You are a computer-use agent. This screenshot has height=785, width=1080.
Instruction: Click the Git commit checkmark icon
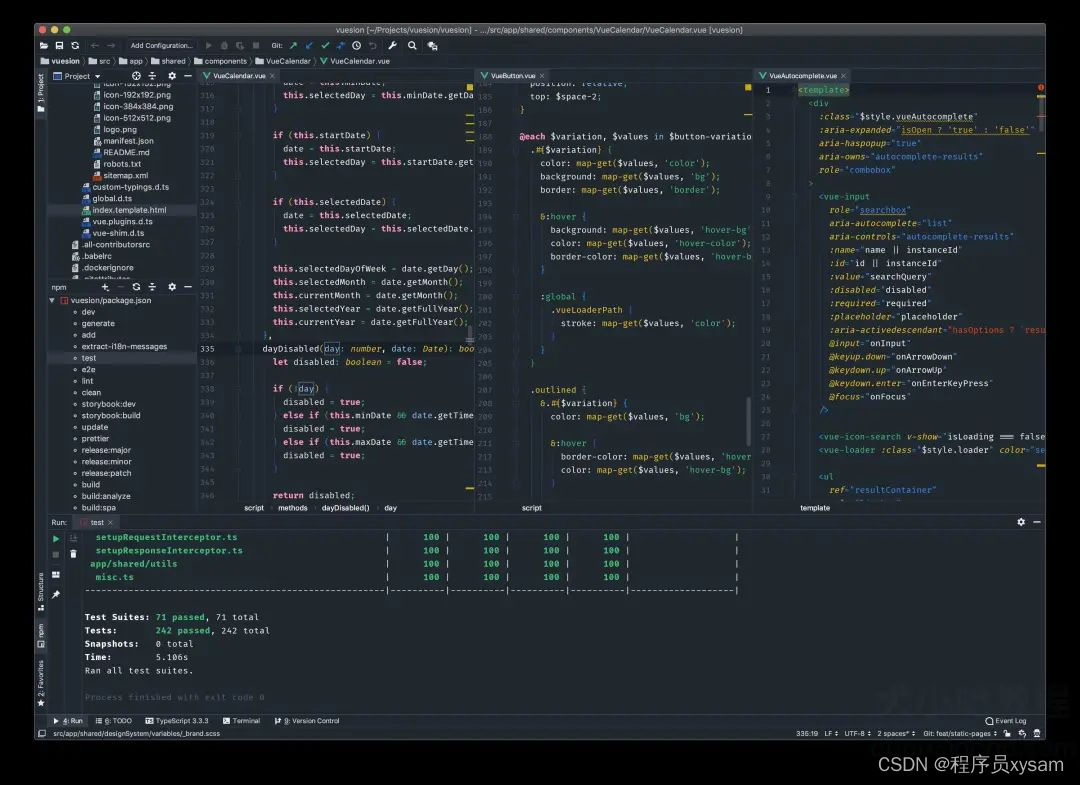(x=325, y=45)
